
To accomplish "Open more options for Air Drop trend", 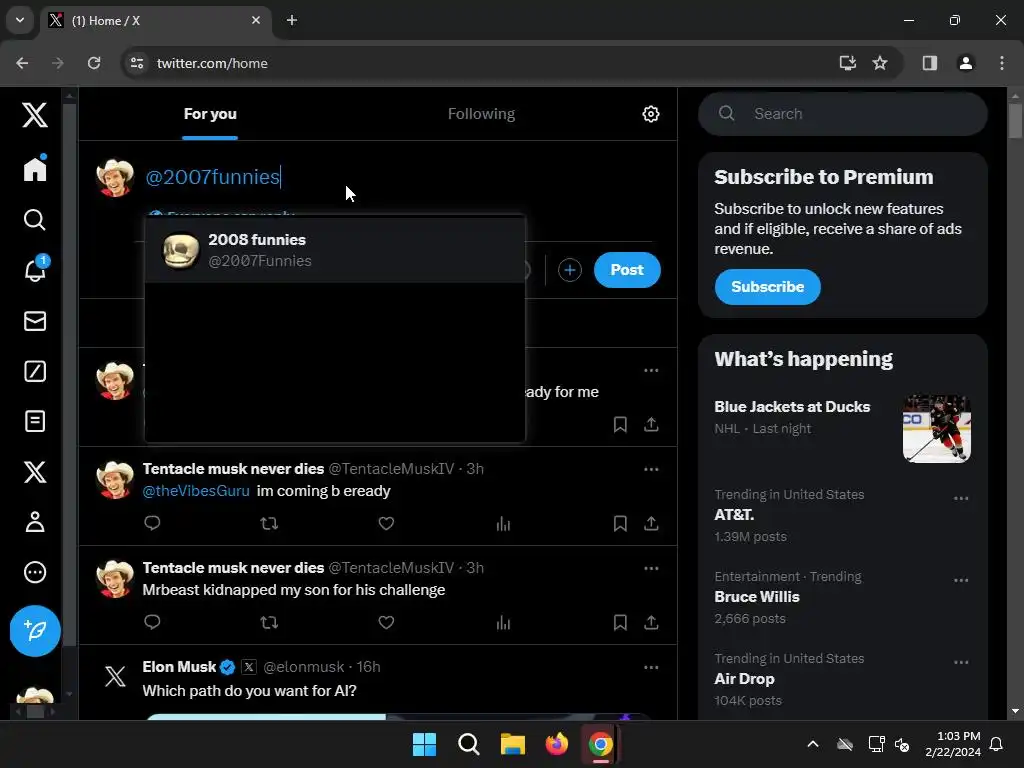I will tap(961, 662).
